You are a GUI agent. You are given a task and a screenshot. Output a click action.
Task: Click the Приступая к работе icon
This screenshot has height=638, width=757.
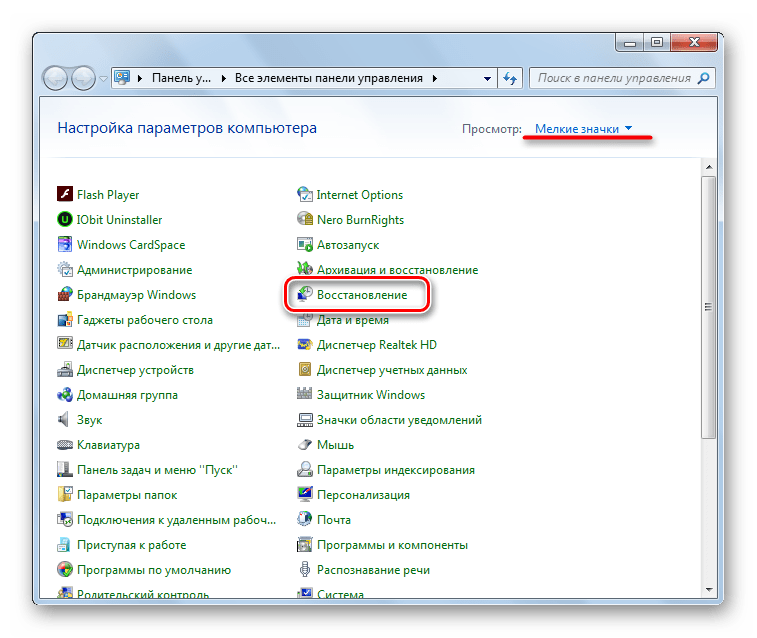pos(64,544)
